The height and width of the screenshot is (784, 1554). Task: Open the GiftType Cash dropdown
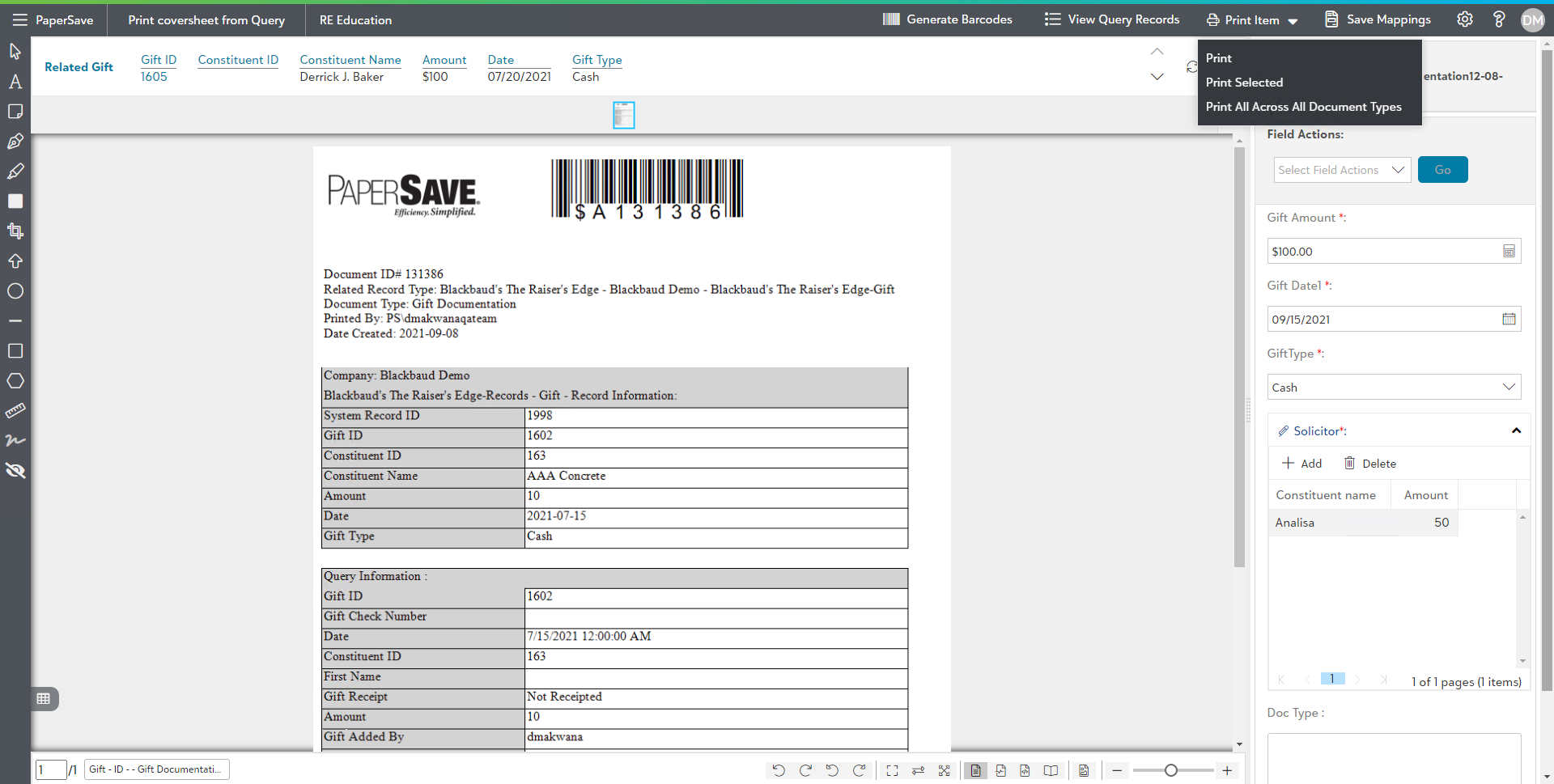(x=1393, y=388)
